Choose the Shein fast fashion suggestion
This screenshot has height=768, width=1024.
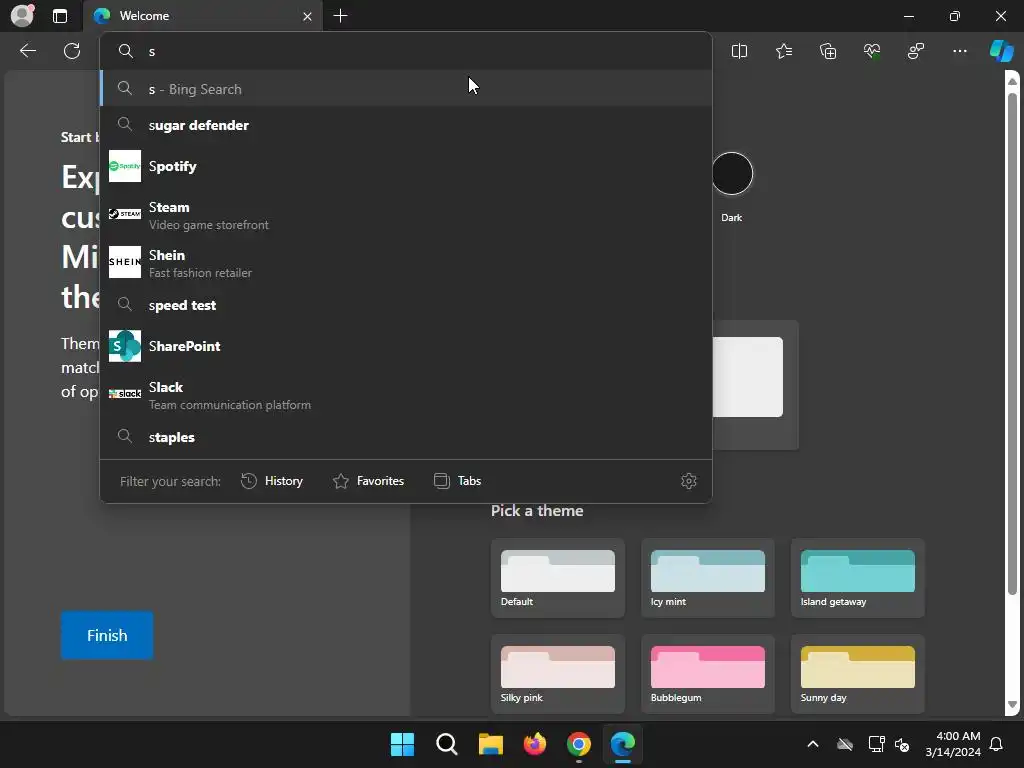coord(406,263)
